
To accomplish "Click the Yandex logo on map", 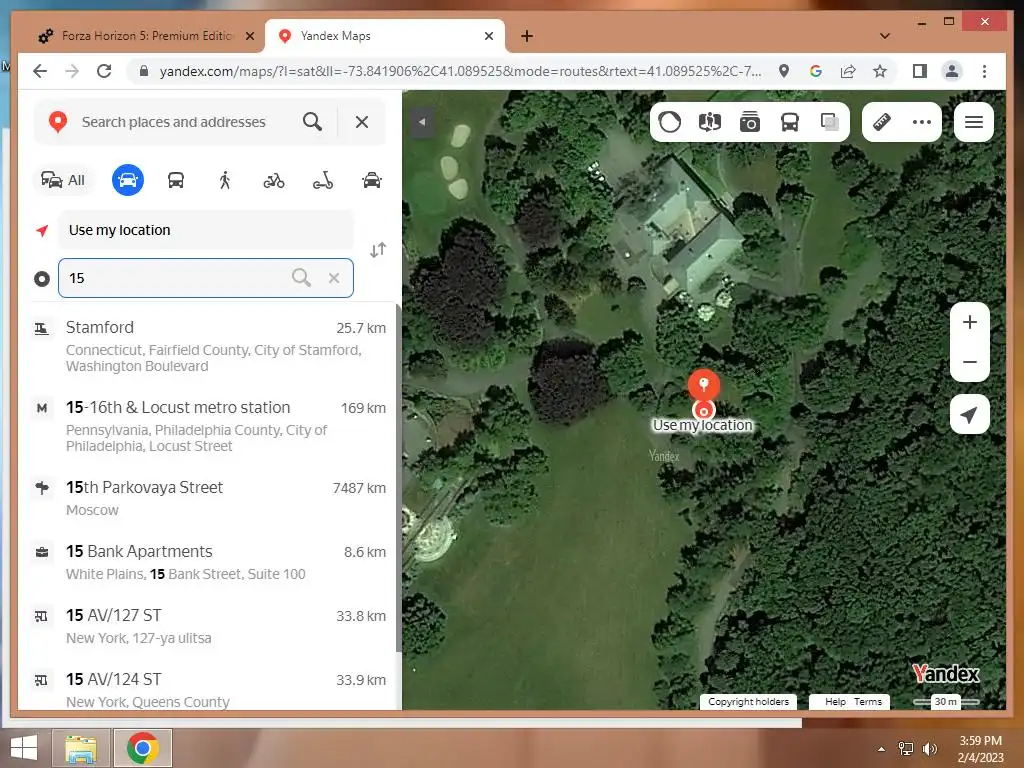I will pyautogui.click(x=946, y=673).
